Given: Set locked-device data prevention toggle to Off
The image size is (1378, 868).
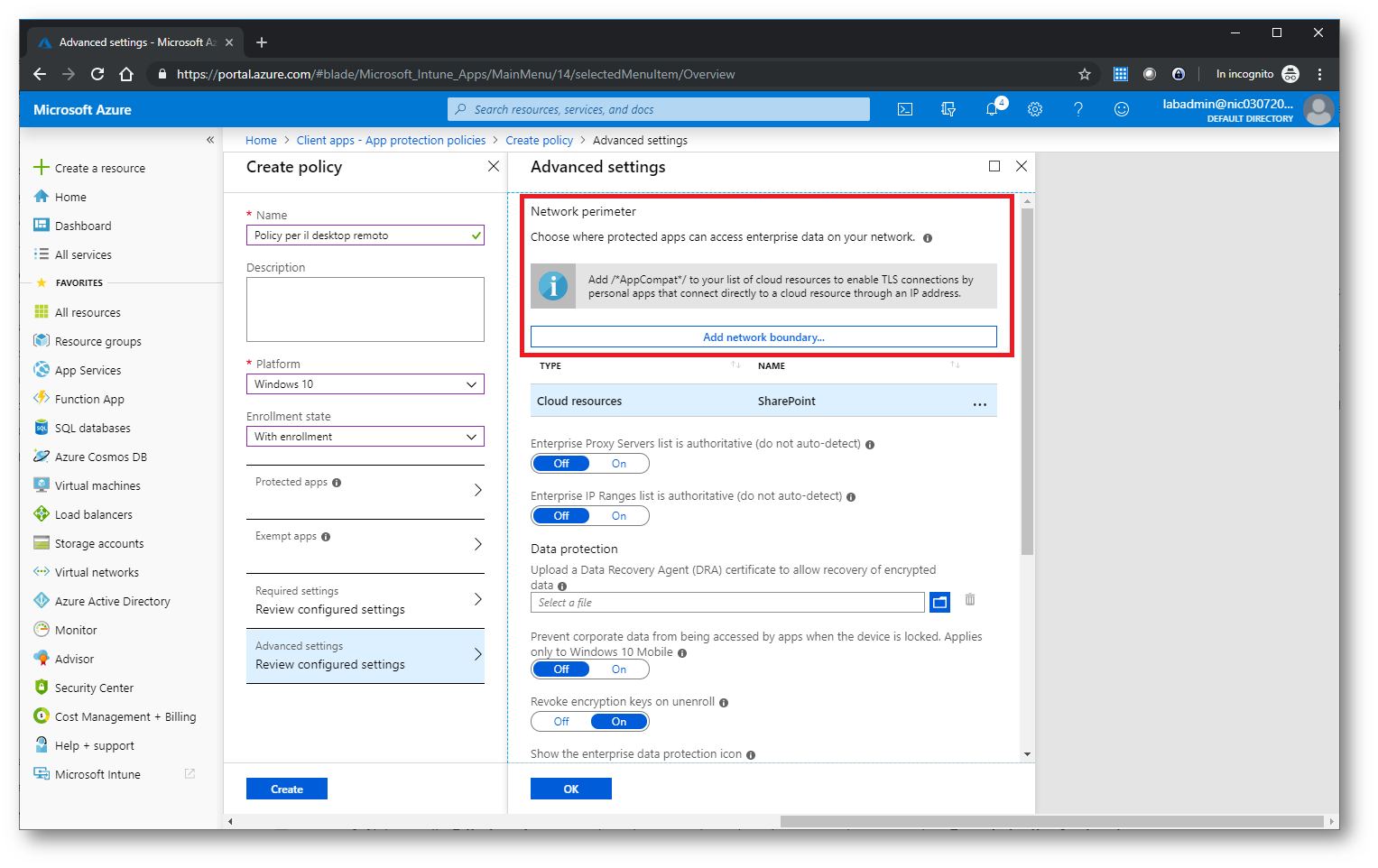Looking at the screenshot, I should (x=561, y=669).
